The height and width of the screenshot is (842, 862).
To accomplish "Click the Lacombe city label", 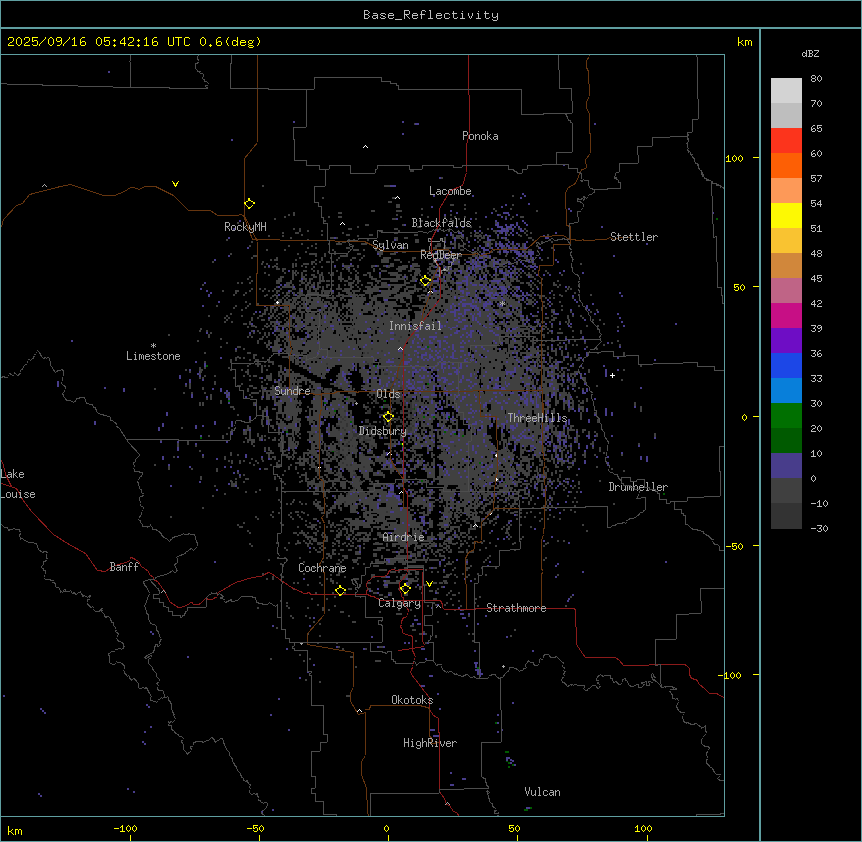I will (450, 191).
